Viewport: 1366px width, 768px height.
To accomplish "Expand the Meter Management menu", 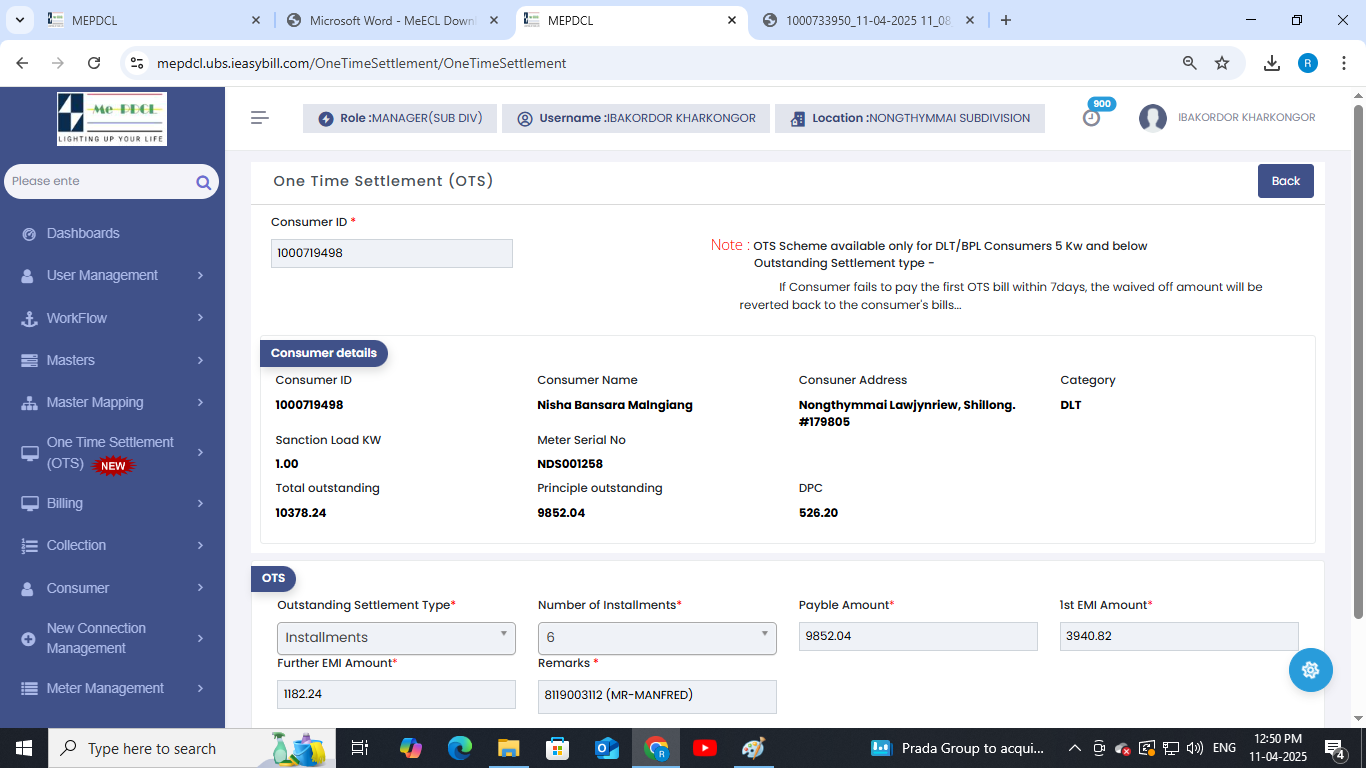I will (x=112, y=688).
